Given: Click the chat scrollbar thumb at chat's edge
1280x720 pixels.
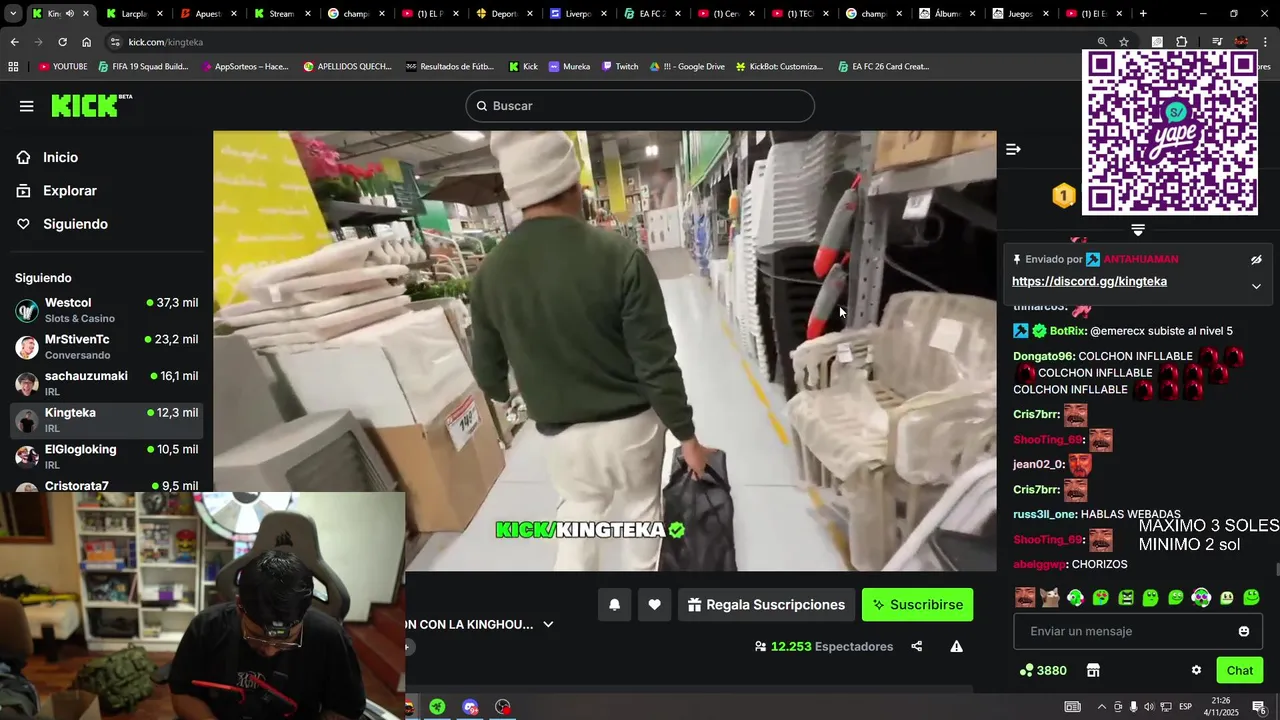Looking at the screenshot, I should (1277, 569).
